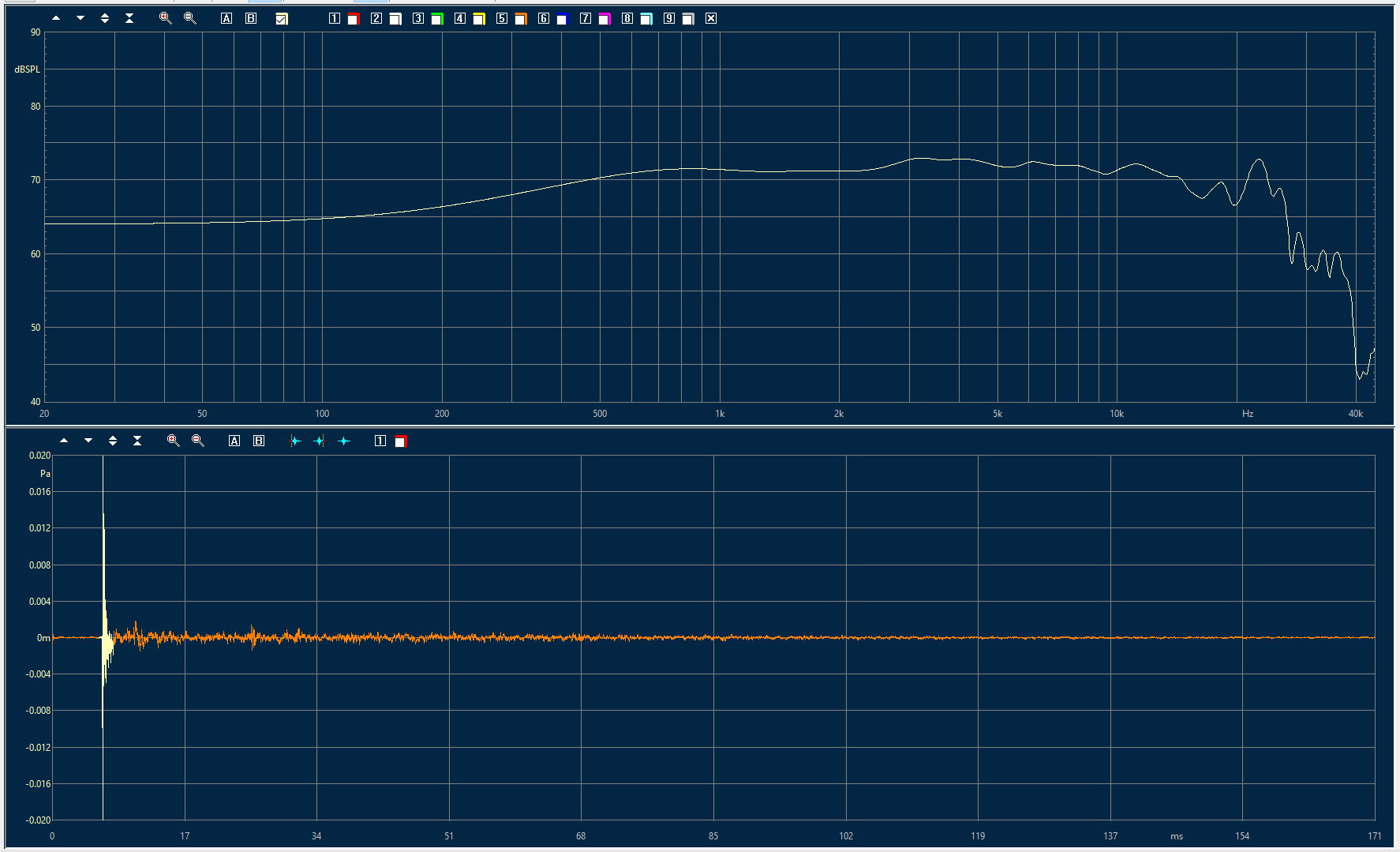1400x852 pixels.
Task: Click the red overlay 1 color swatch
Action: tap(354, 19)
